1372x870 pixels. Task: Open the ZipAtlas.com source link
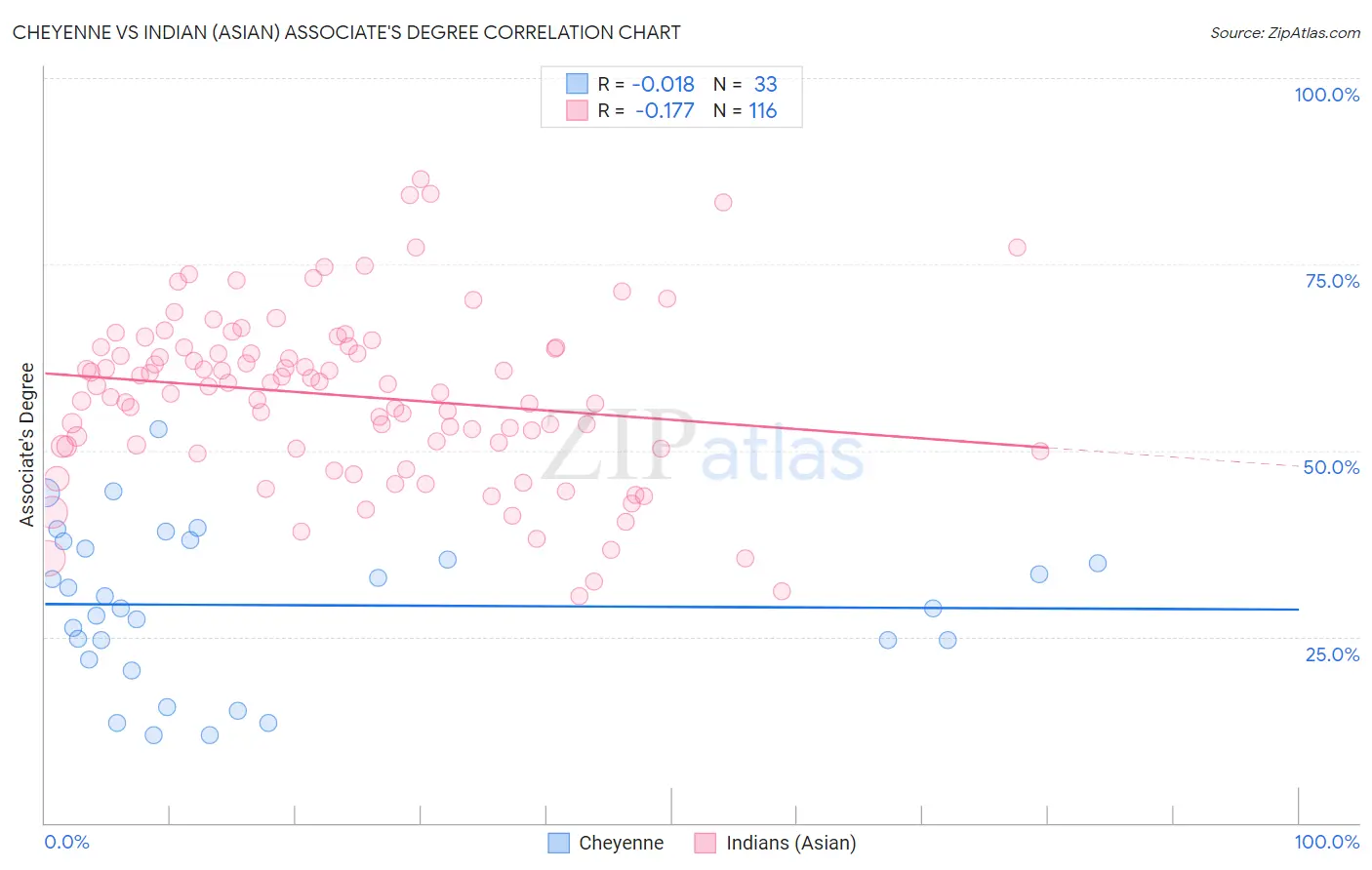click(1285, 32)
